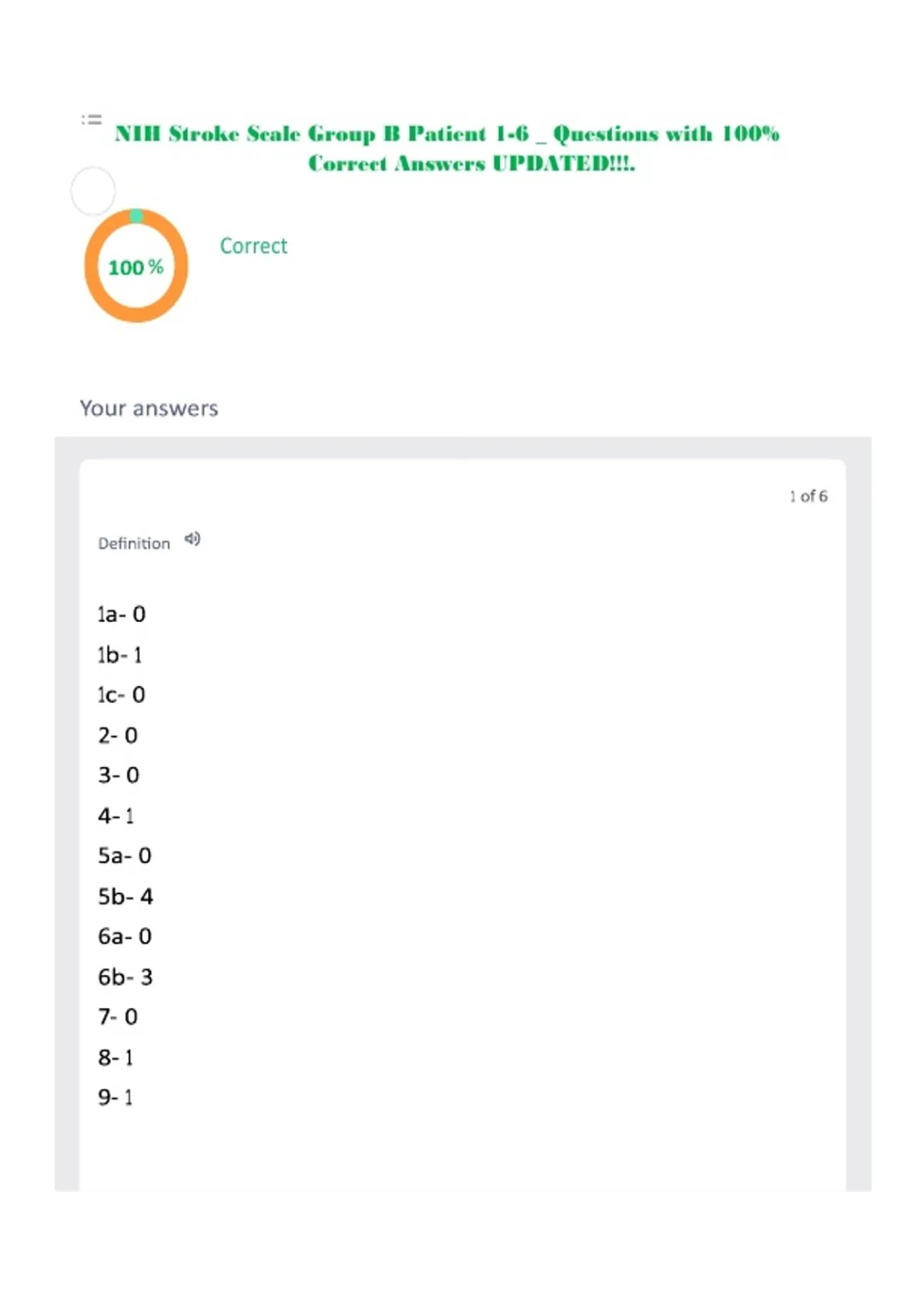
Task: Click the 1 of 6 card counter
Action: click(x=808, y=497)
